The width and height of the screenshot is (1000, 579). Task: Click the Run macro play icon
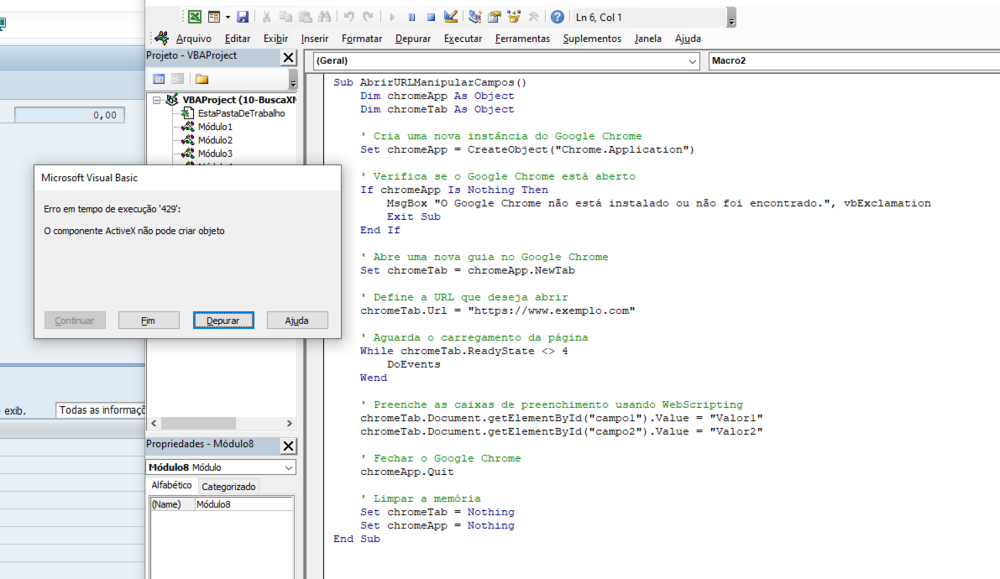click(x=392, y=17)
